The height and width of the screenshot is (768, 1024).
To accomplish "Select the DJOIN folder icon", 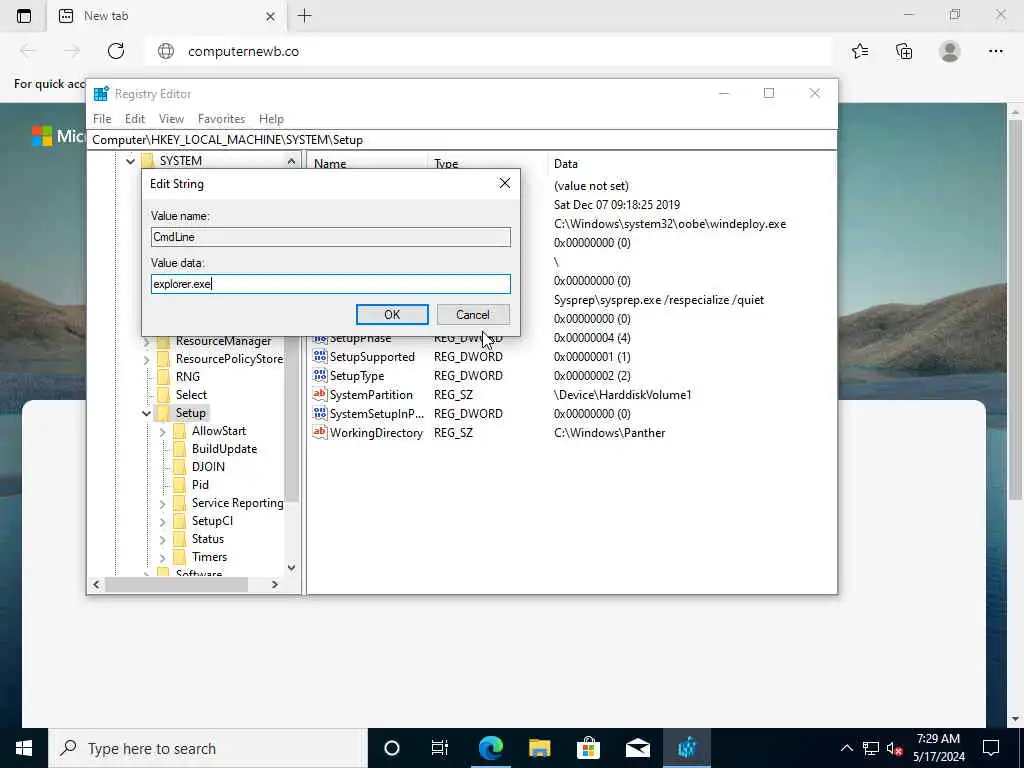I will (180, 467).
